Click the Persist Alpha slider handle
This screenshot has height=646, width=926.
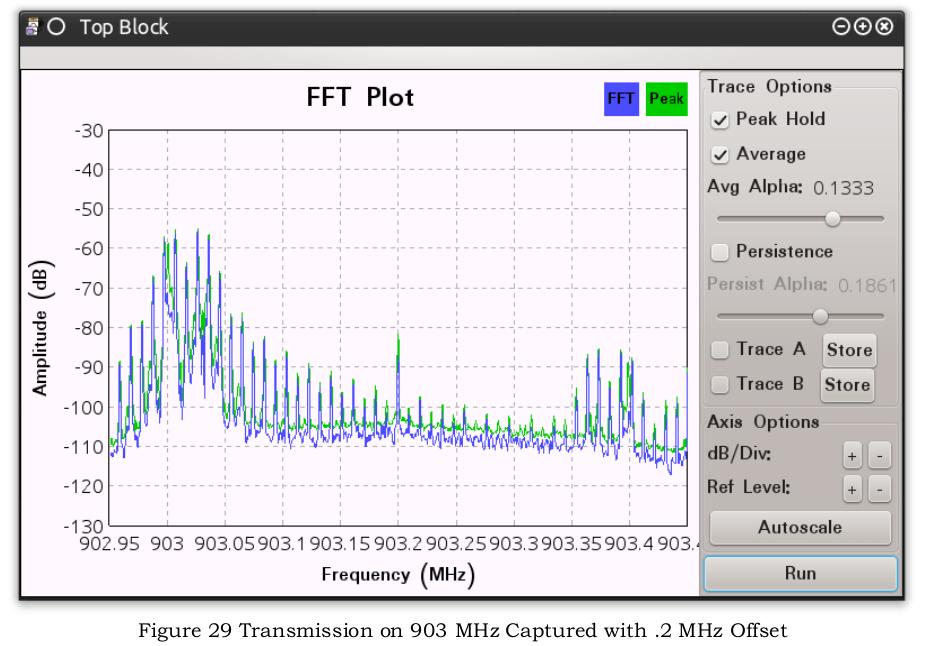[820, 317]
